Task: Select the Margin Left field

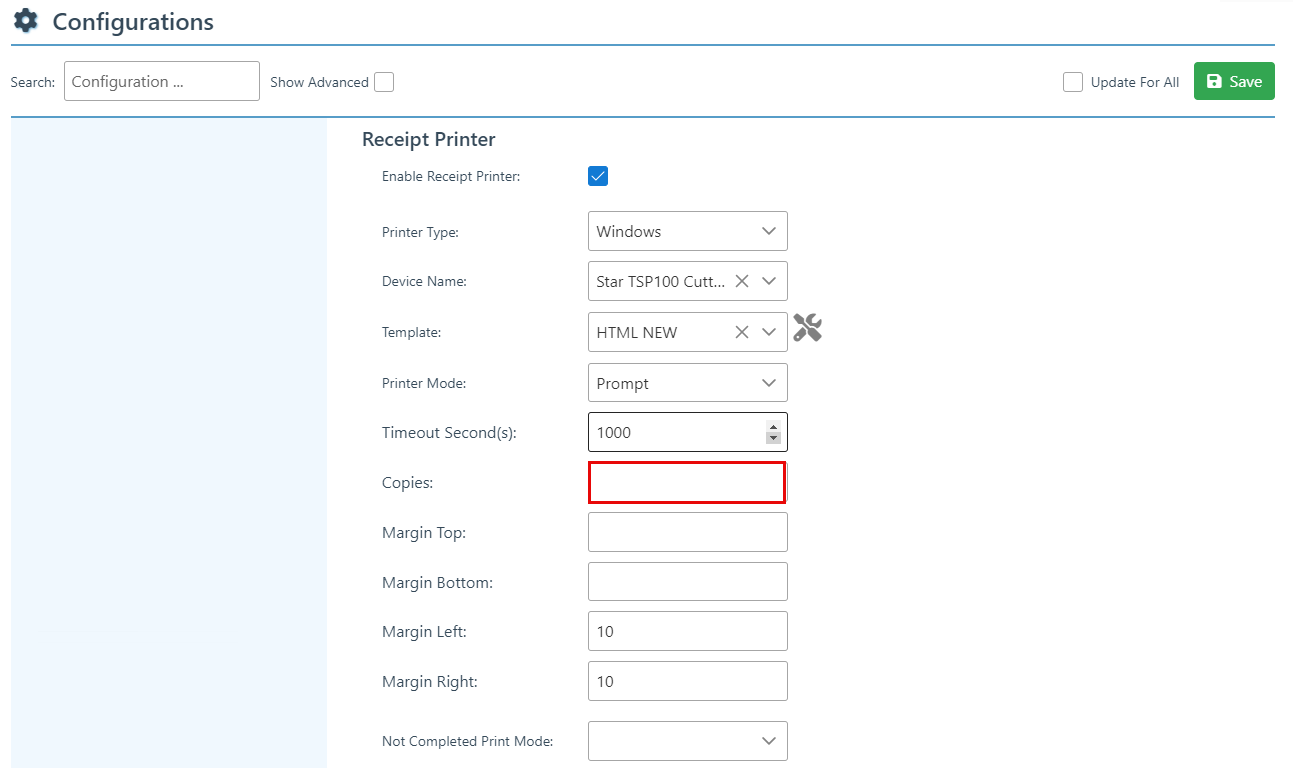Action: 687,632
